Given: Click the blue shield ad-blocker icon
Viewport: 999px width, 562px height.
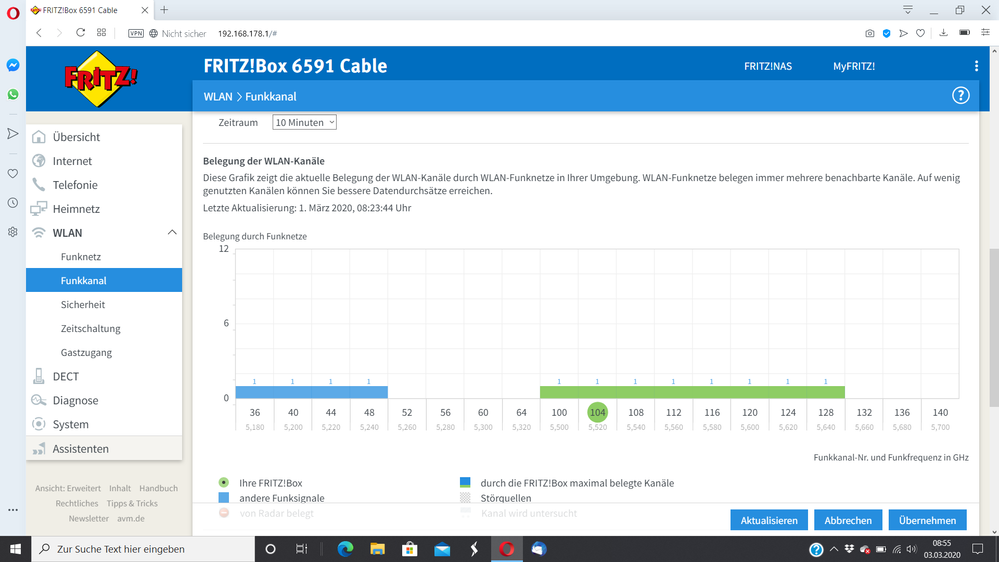Looking at the screenshot, I should [886, 33].
